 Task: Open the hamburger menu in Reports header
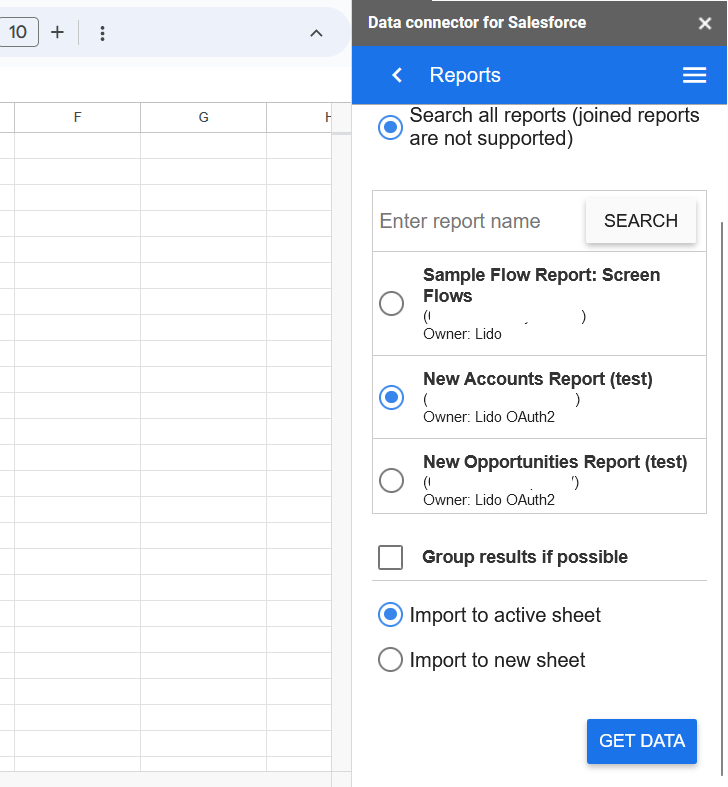point(694,75)
